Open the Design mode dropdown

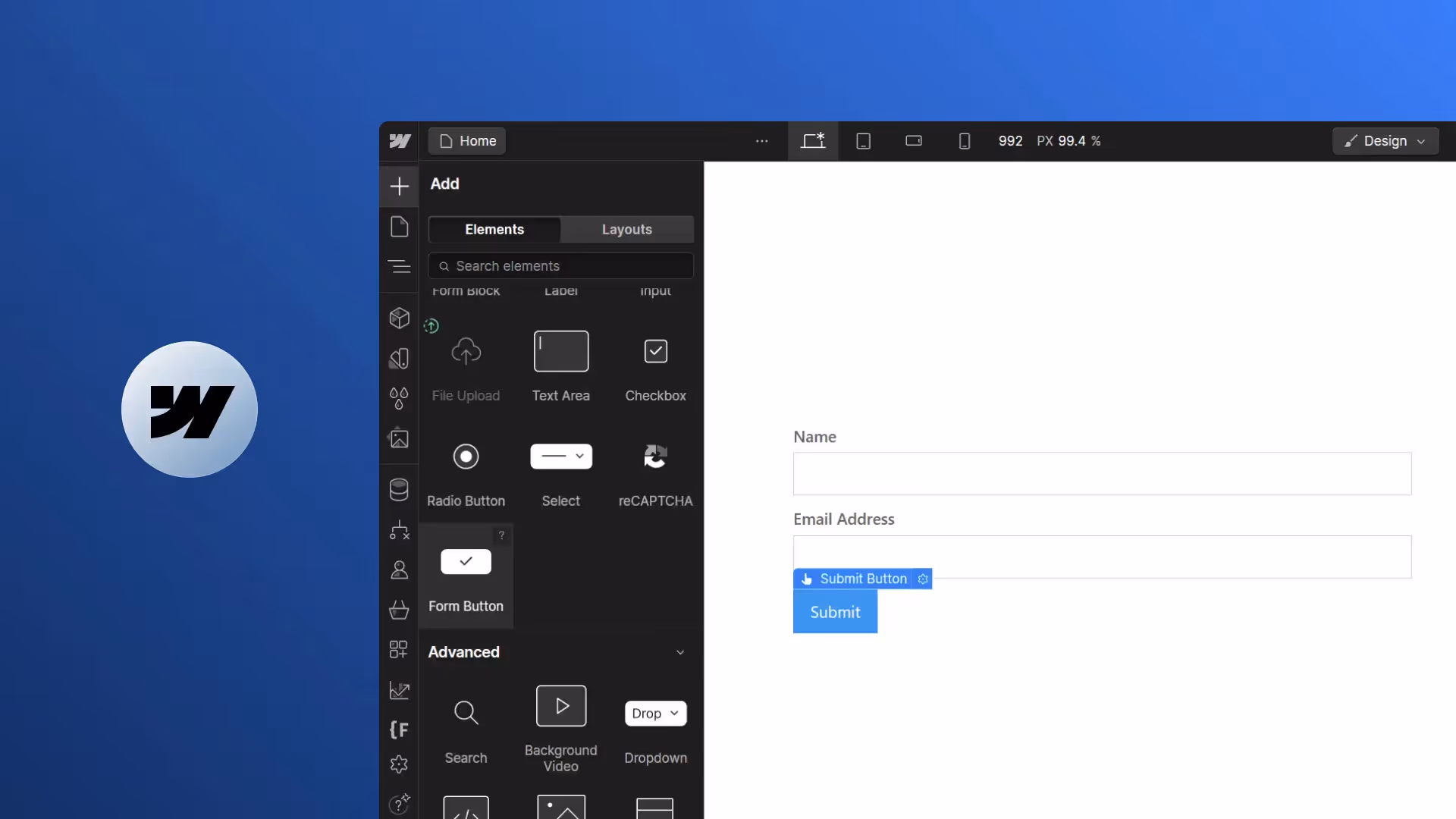[1385, 141]
